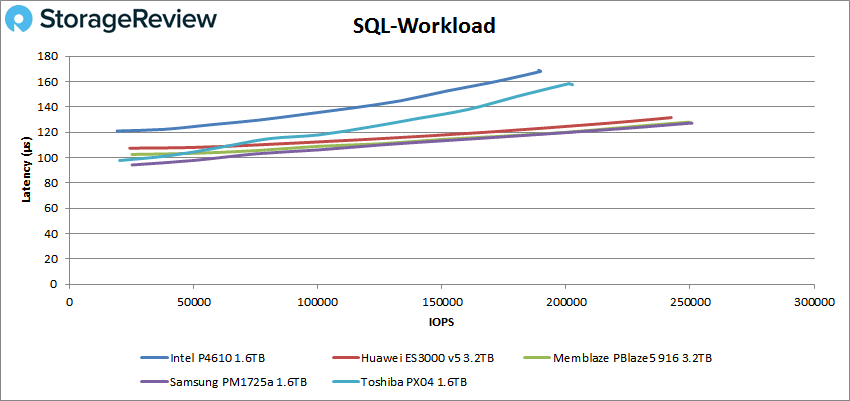Image resolution: width=850 pixels, height=401 pixels.
Task: Click the StorageReview brand text
Action: [128, 20]
